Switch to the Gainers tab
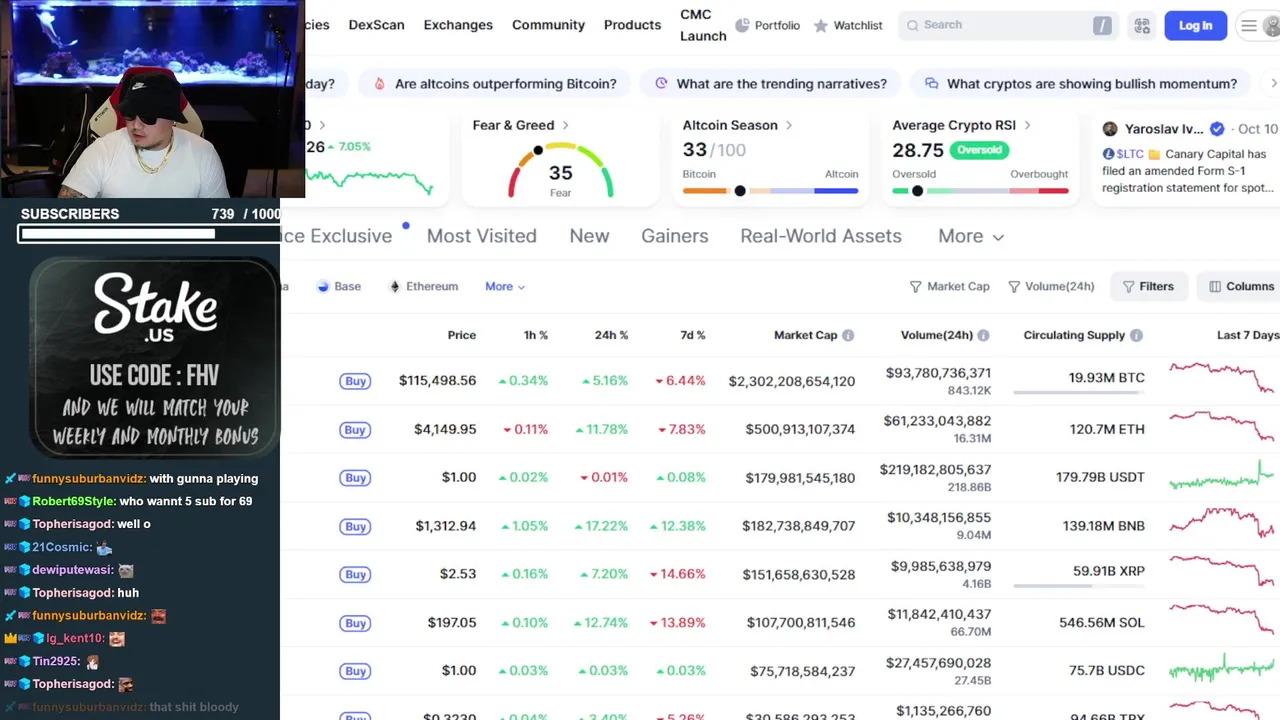The height and width of the screenshot is (720, 1280). click(674, 236)
